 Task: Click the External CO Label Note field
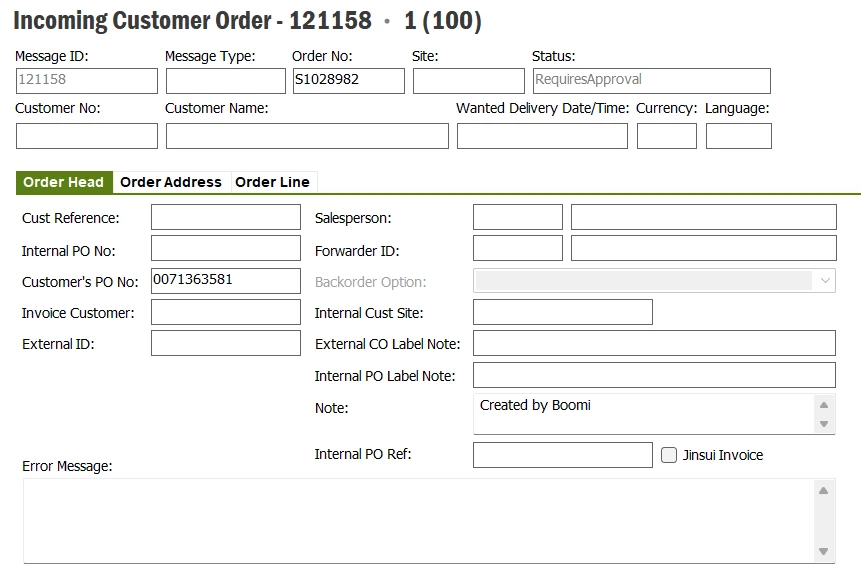click(653, 343)
